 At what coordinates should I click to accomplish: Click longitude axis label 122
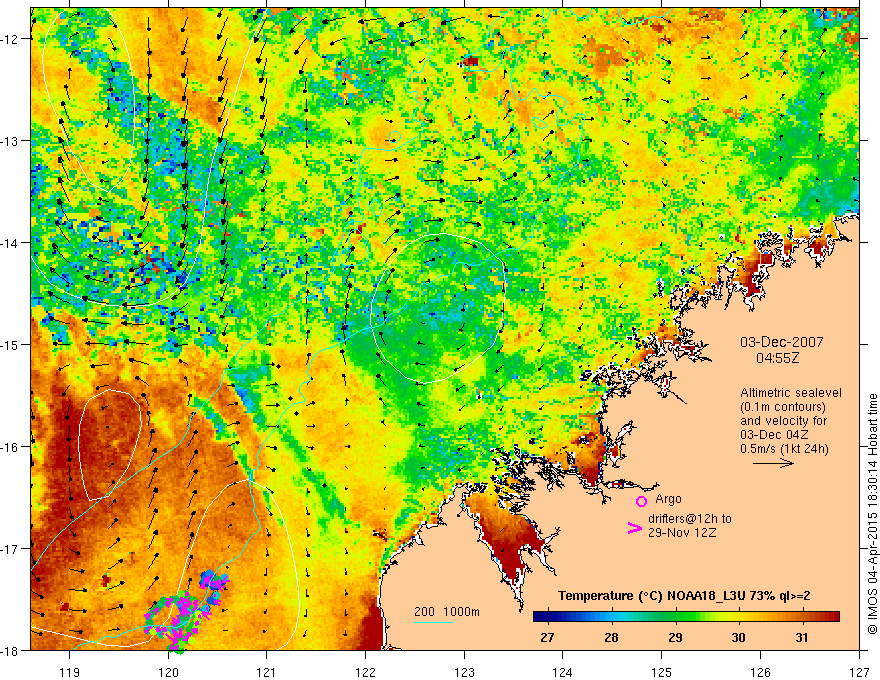pyautogui.click(x=365, y=672)
